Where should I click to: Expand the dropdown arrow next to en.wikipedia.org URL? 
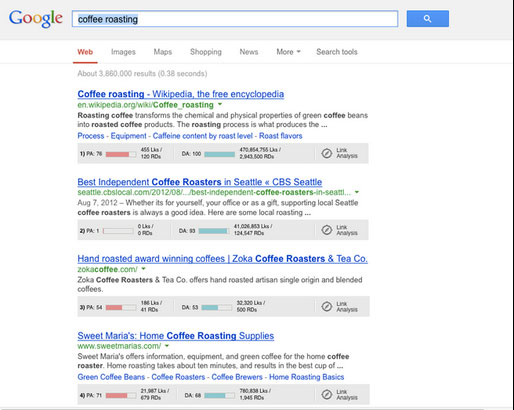coord(220,105)
